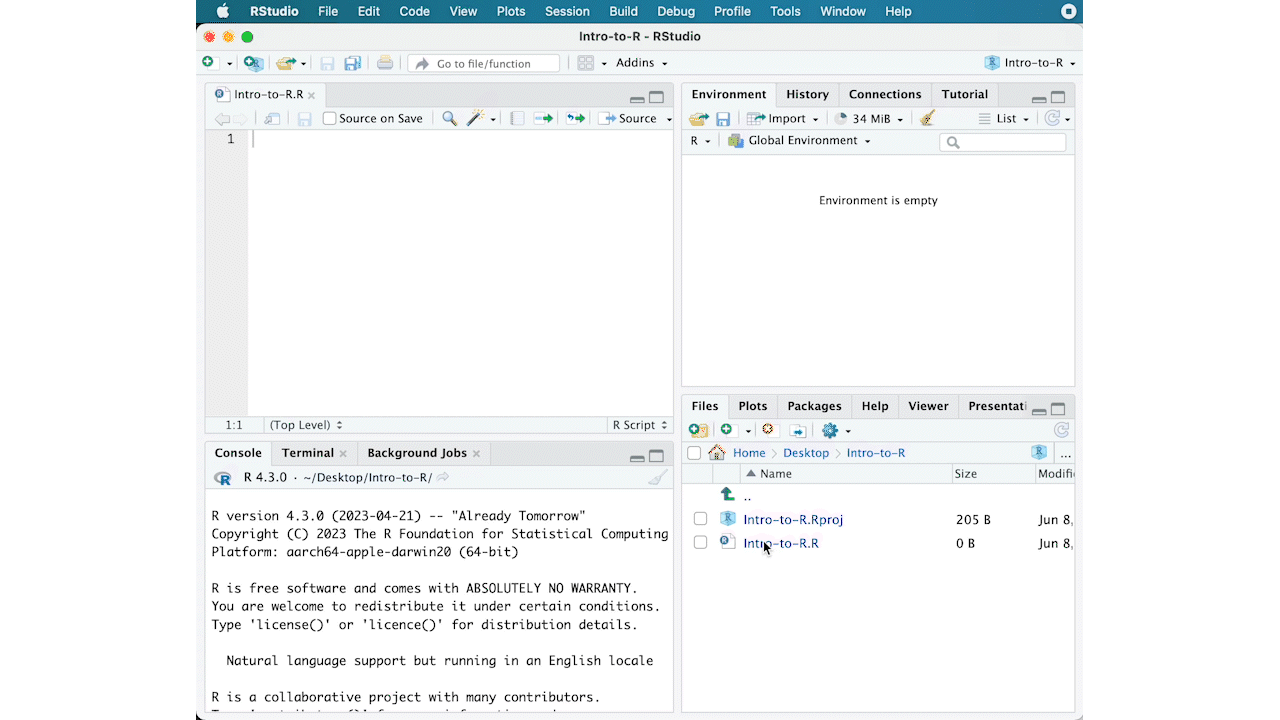Open the Session menu in menu bar
Viewport: 1280px width, 720px height.
click(x=567, y=11)
